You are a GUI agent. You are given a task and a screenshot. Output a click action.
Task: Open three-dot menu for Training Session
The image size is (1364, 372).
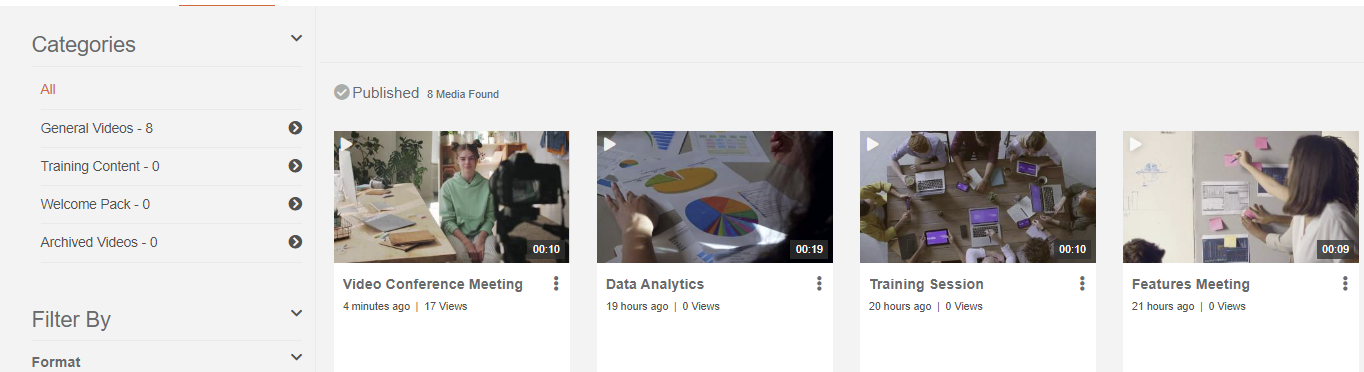point(1082,284)
